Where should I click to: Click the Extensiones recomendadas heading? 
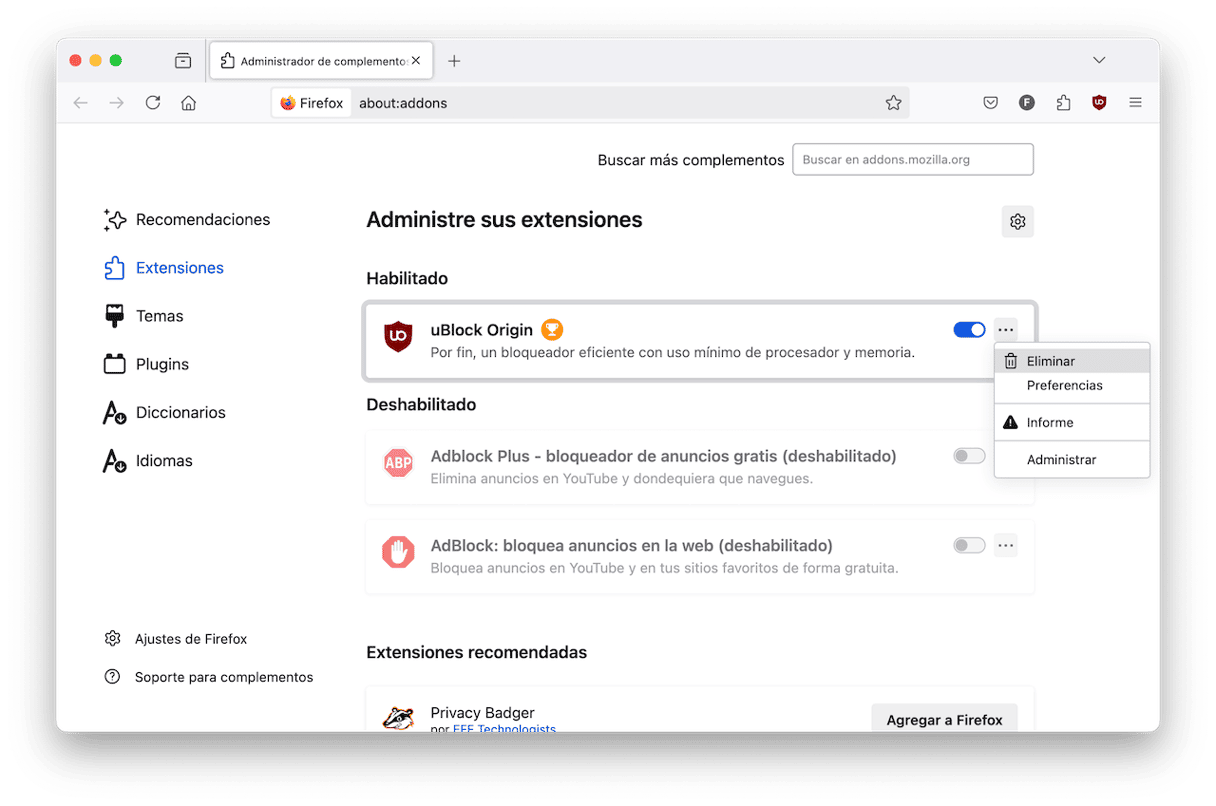(x=477, y=652)
